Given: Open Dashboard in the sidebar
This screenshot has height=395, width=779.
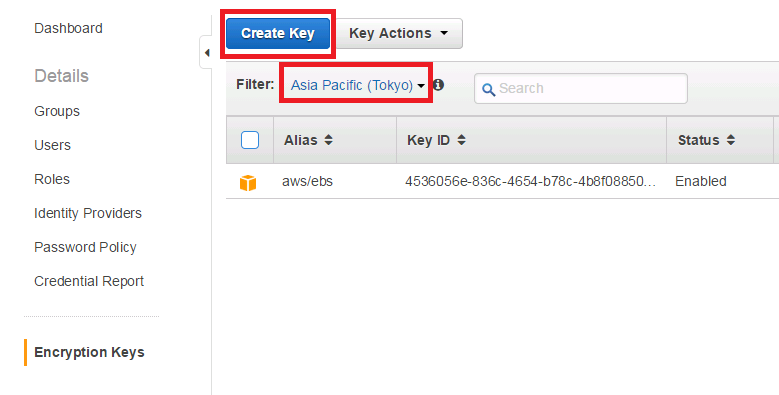Looking at the screenshot, I should (x=68, y=28).
